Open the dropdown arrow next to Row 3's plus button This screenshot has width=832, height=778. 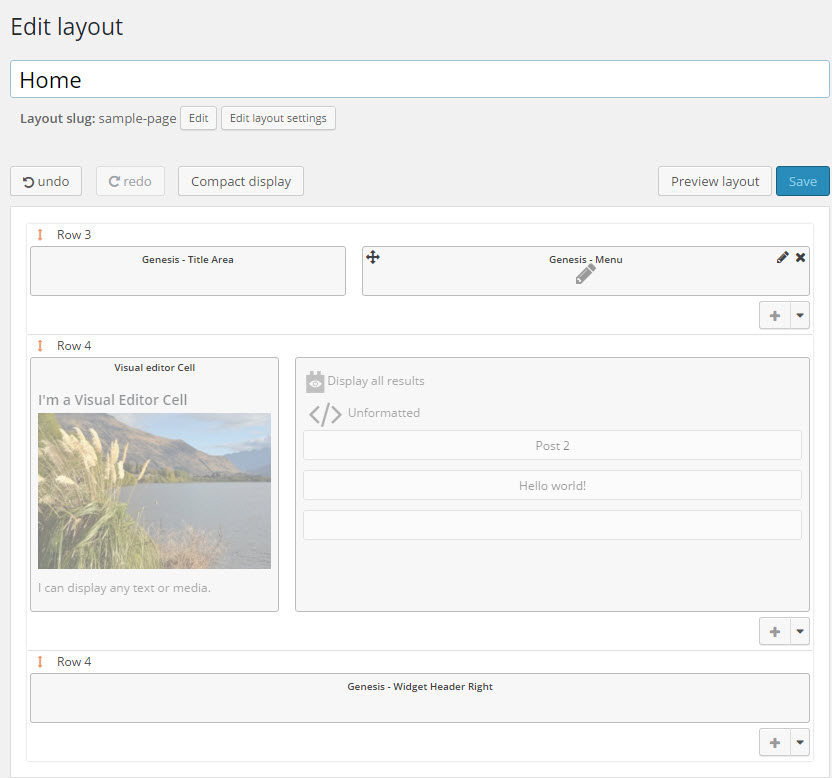800,316
